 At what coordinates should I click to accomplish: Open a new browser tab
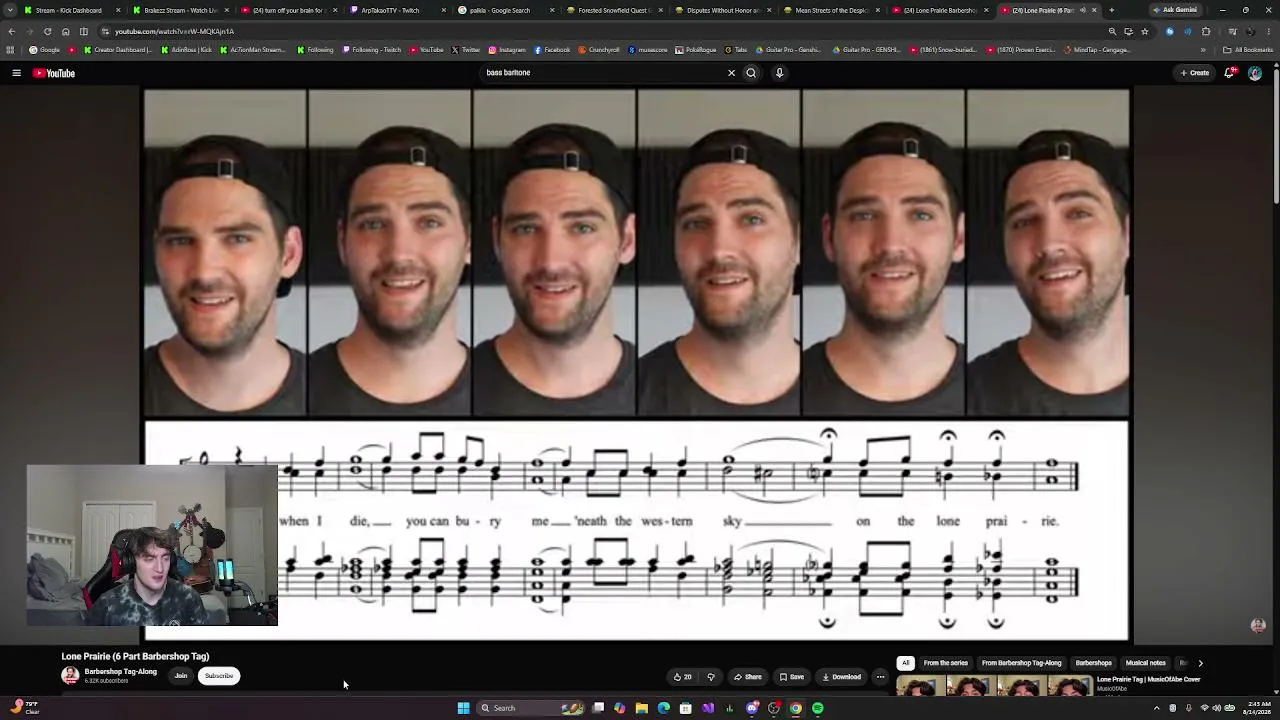(1111, 10)
